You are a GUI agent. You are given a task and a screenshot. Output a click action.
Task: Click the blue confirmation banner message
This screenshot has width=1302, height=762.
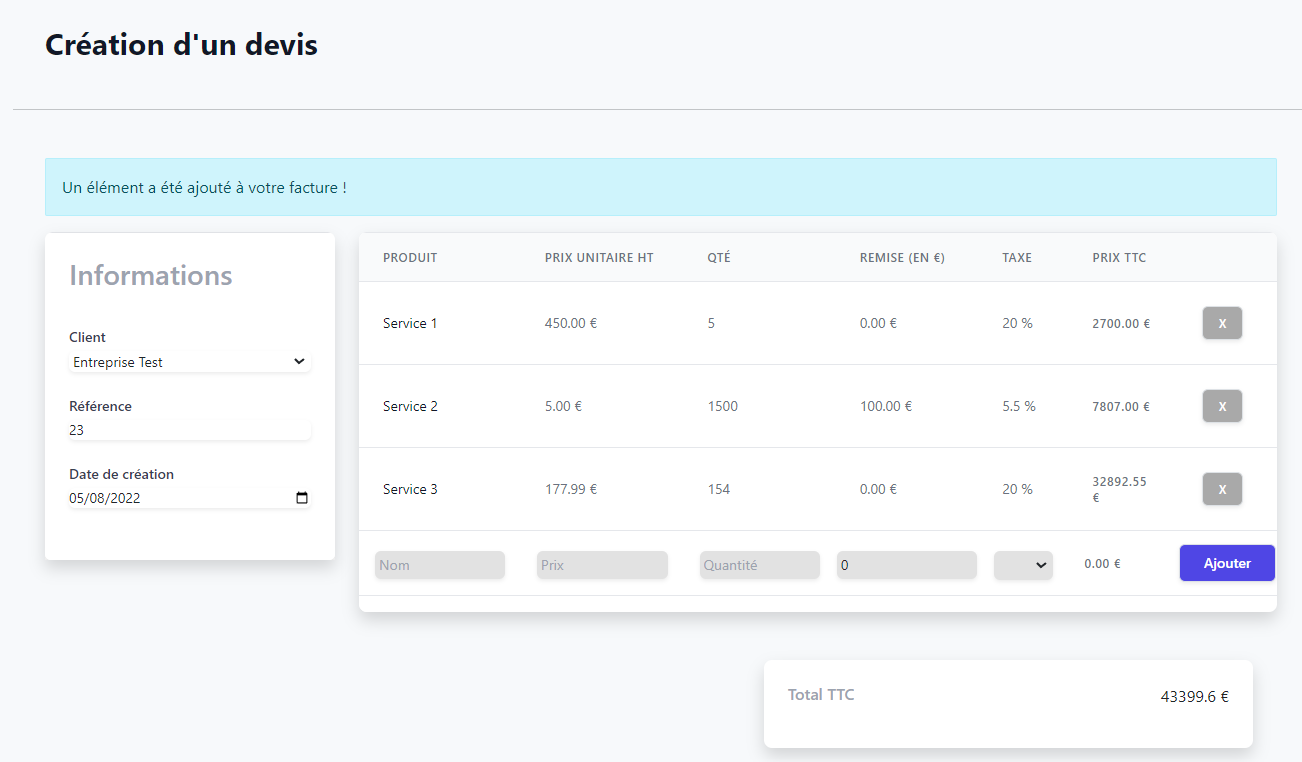(x=204, y=187)
